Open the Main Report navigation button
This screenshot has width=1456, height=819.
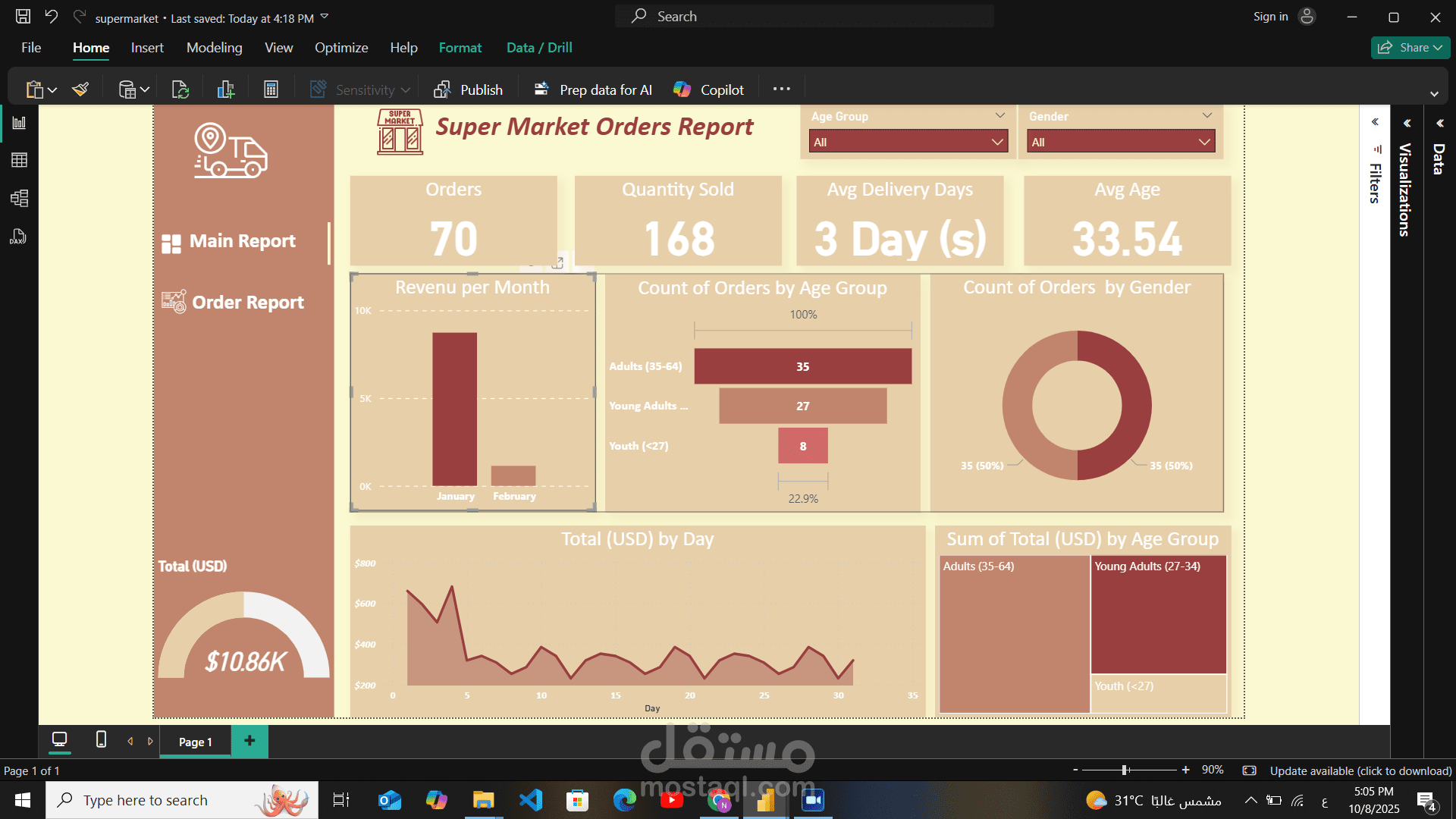click(228, 241)
